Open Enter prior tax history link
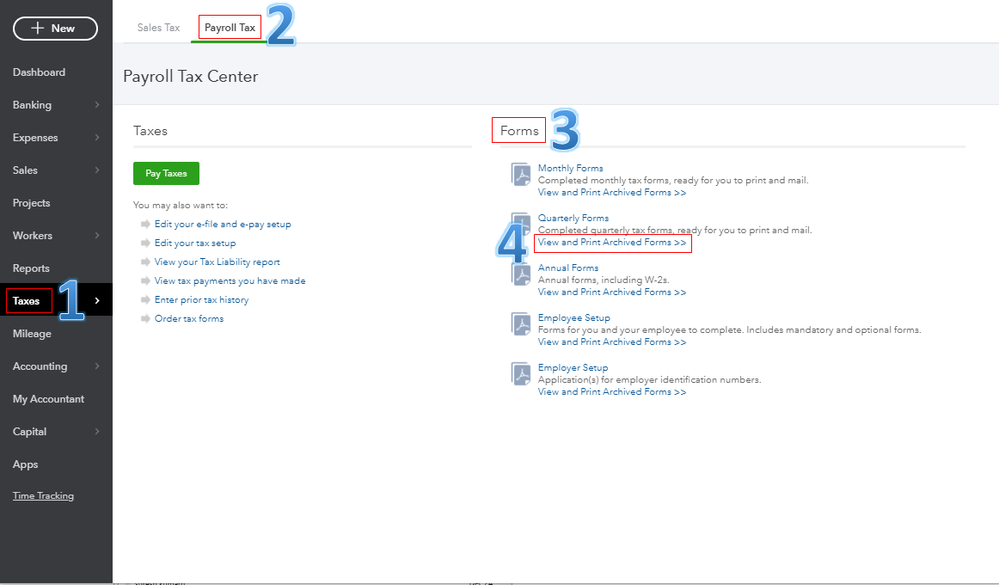Viewport: 999px width, 585px height. tap(201, 300)
